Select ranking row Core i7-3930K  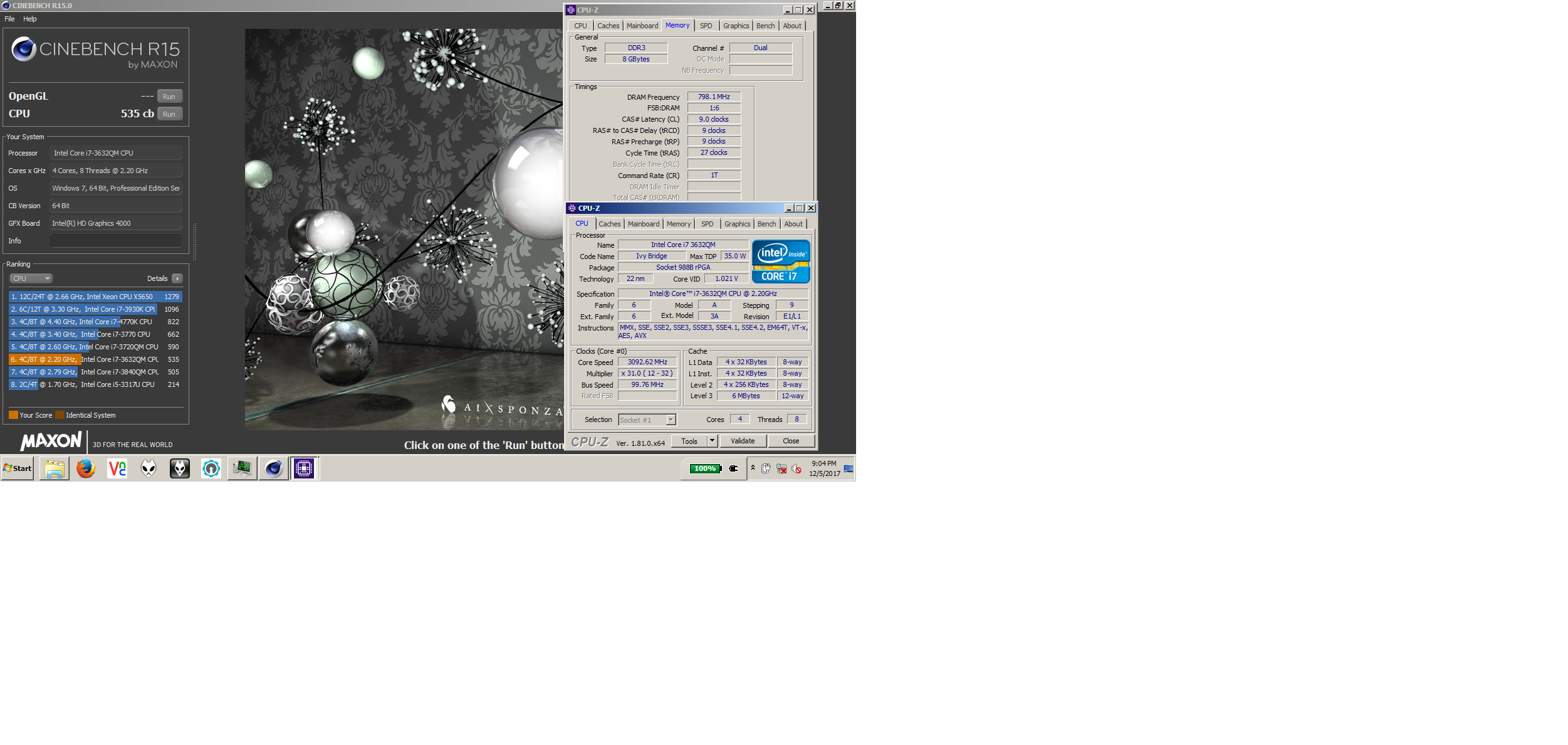click(95, 309)
